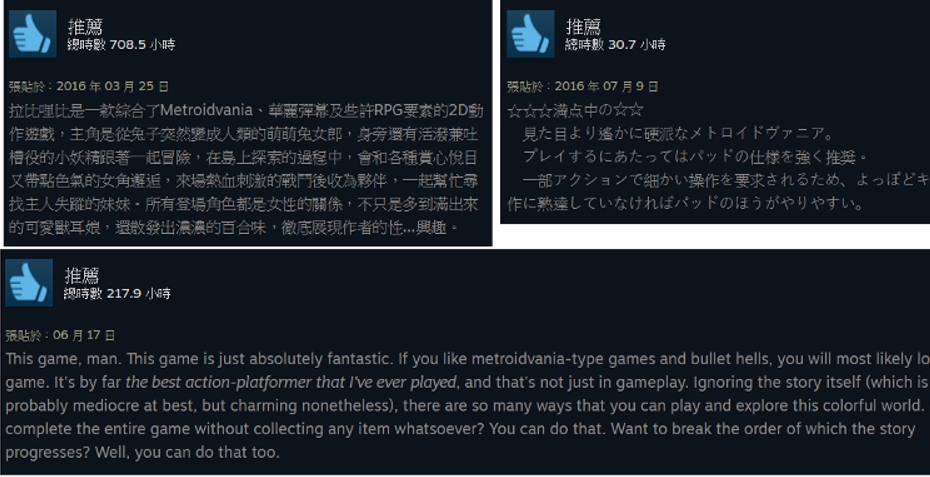930x477 pixels.
Task: Click thumbs-up icon of 217.9 hours review
Action: 29,282
